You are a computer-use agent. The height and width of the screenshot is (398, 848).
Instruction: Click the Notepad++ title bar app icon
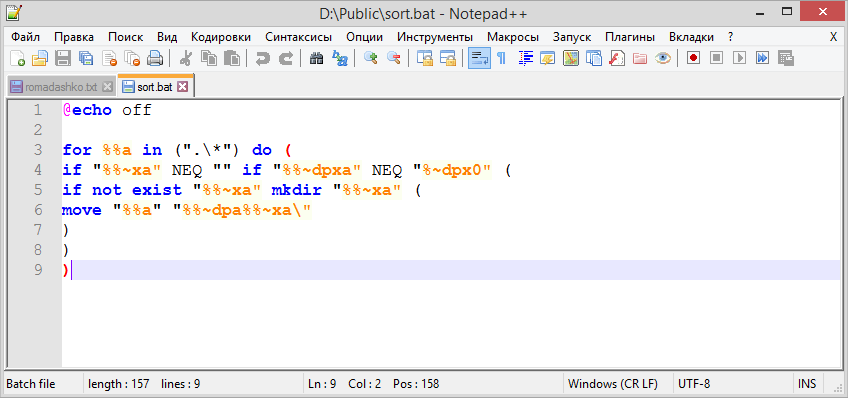[x=14, y=12]
